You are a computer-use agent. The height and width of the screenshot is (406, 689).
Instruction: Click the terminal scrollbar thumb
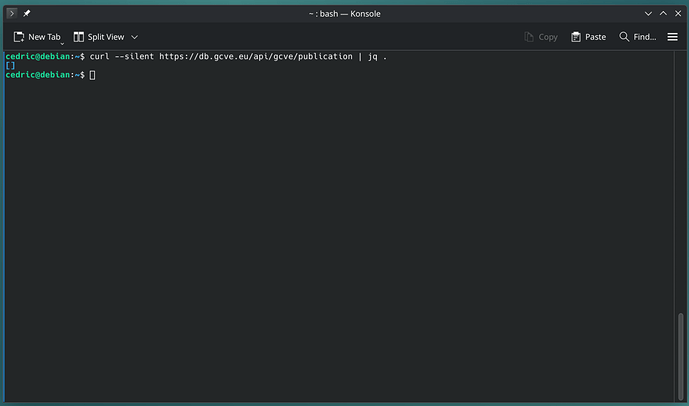683,355
